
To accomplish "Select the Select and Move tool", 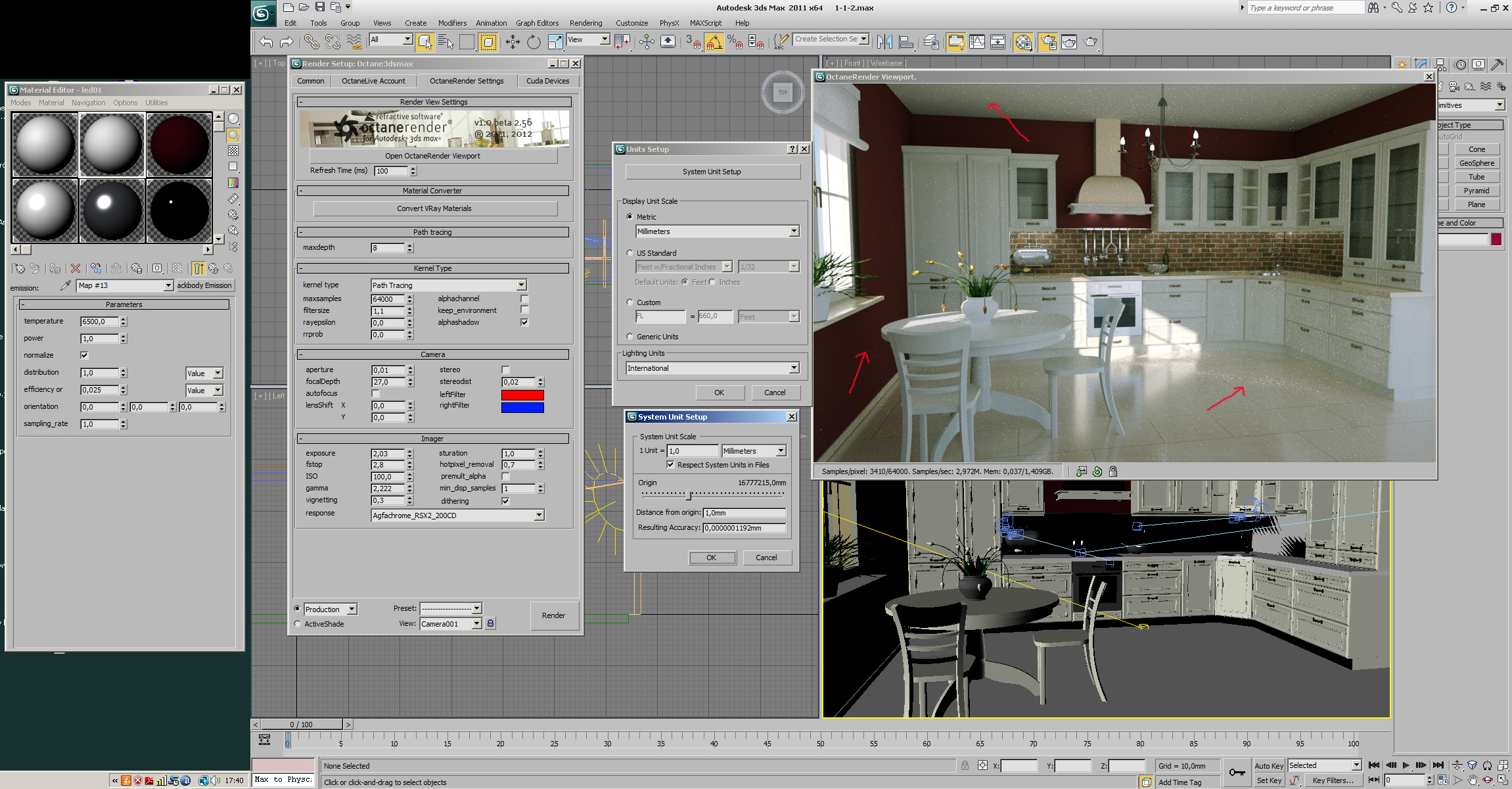I will (x=513, y=42).
